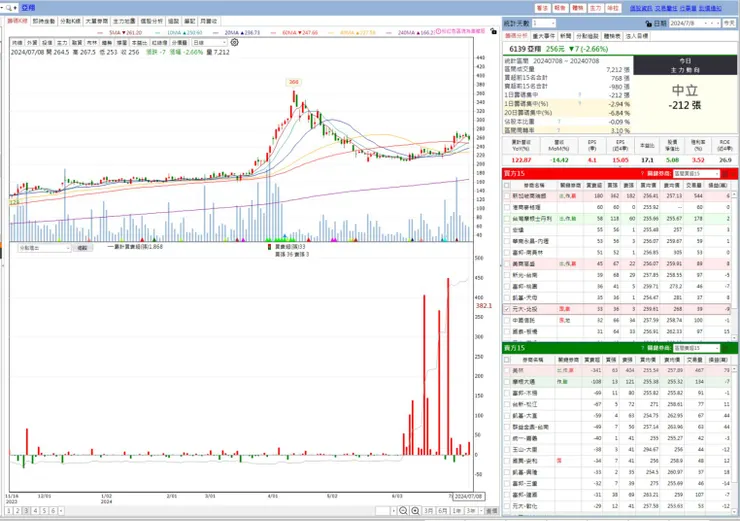Screen dimensions: 740x521
Task: Open the 統計天數 dropdown
Action: 544,23
